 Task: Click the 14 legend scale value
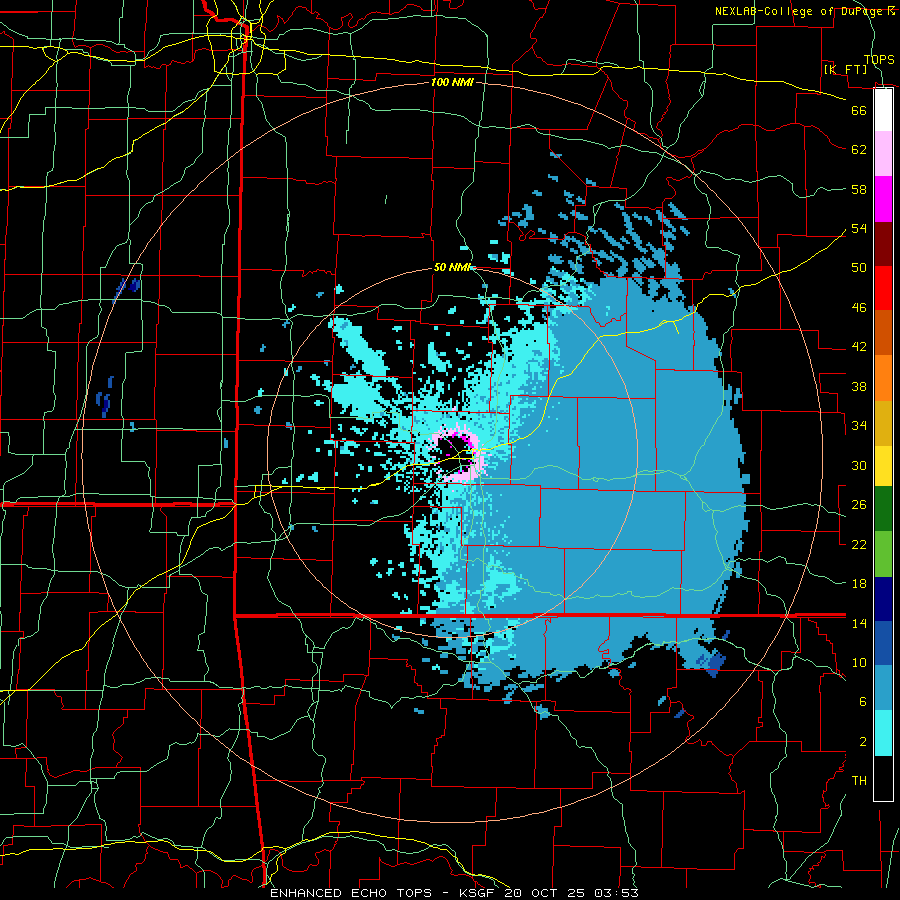click(x=859, y=623)
